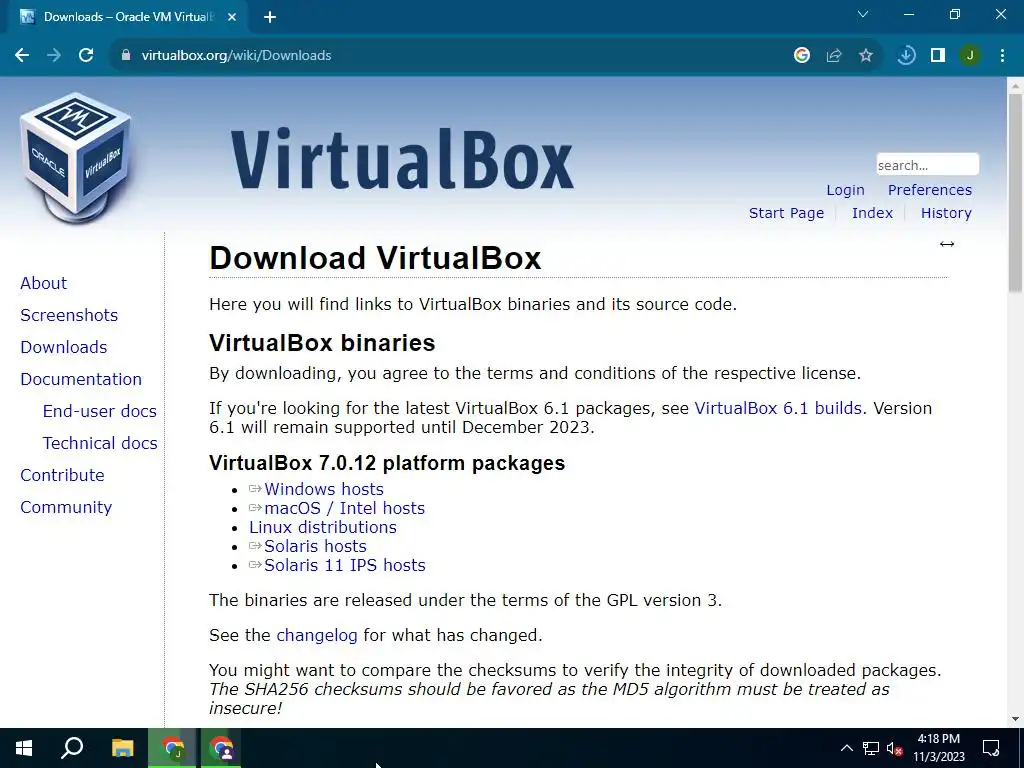Open a new browser tab
Image resolution: width=1024 pixels, height=768 pixels.
click(270, 17)
